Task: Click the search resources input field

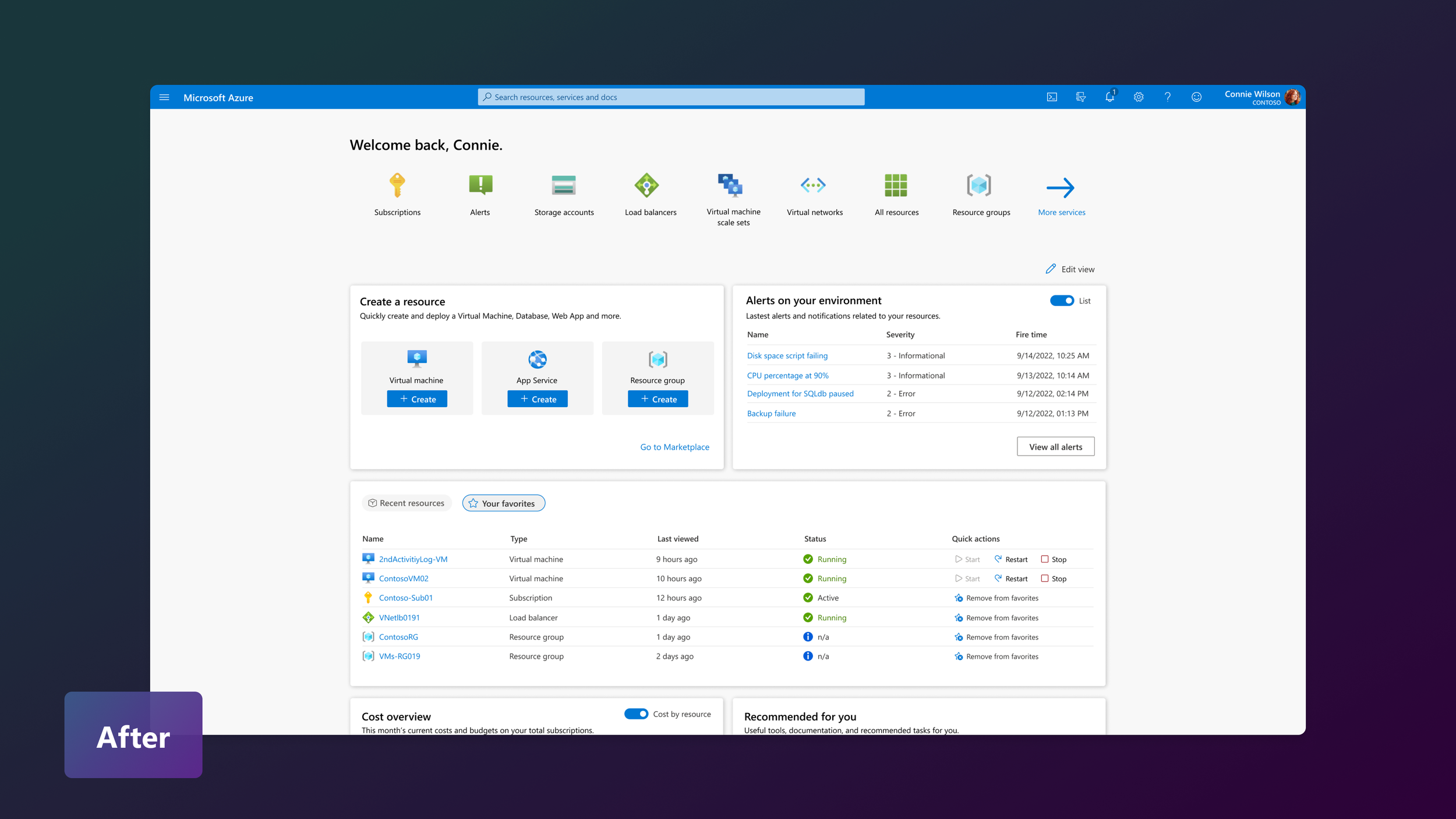Action: 671,97
